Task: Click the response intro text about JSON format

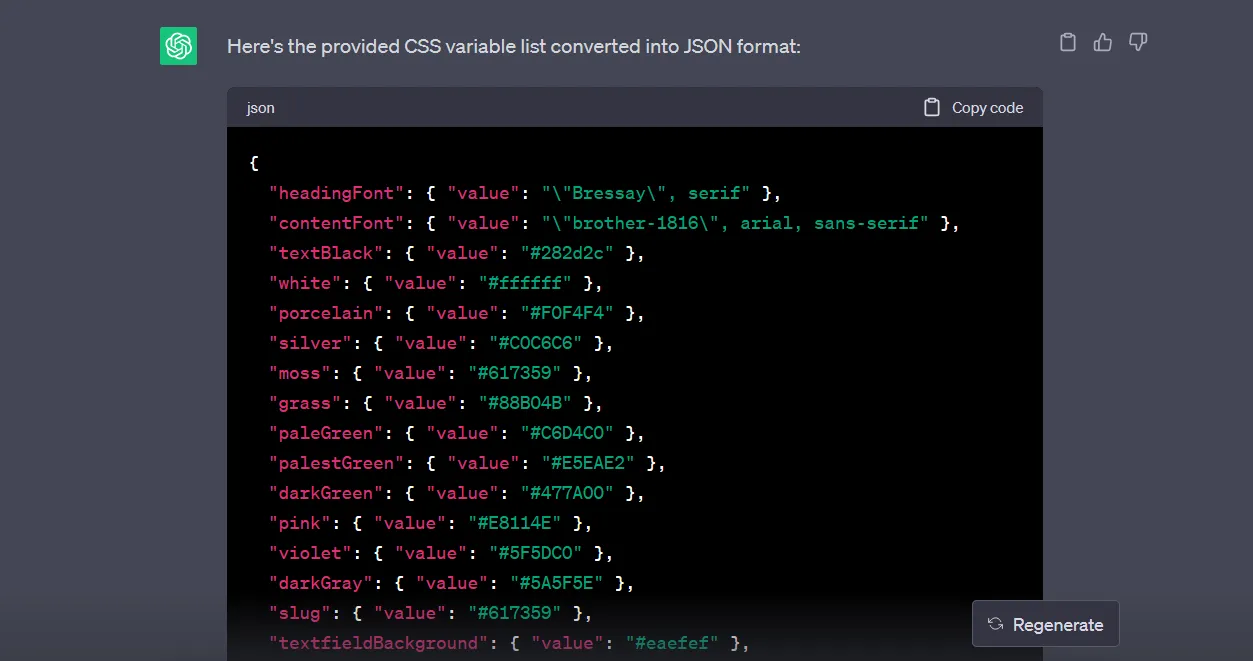Action: click(513, 46)
